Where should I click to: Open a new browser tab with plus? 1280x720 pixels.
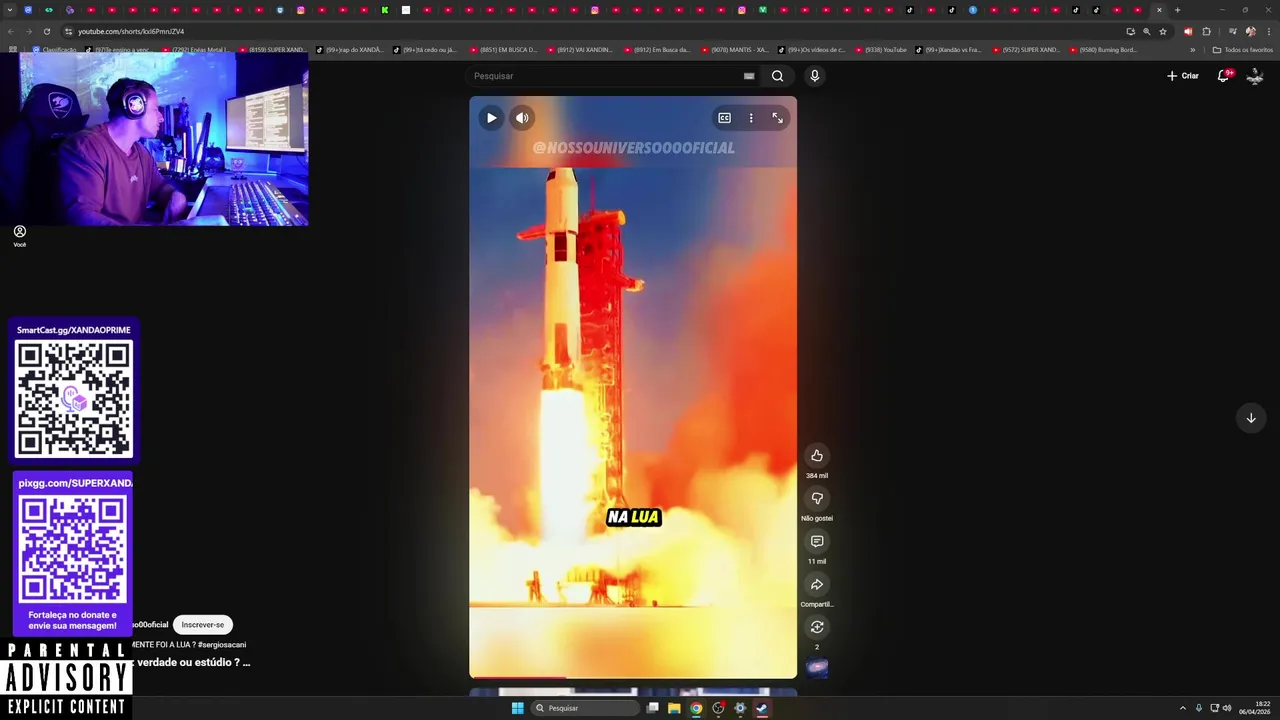(1177, 10)
